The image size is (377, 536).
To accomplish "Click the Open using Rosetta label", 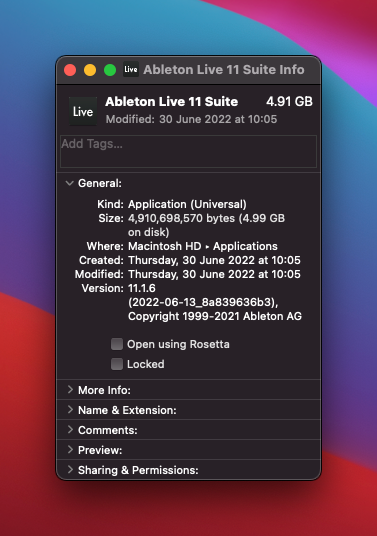I will coord(178,344).
